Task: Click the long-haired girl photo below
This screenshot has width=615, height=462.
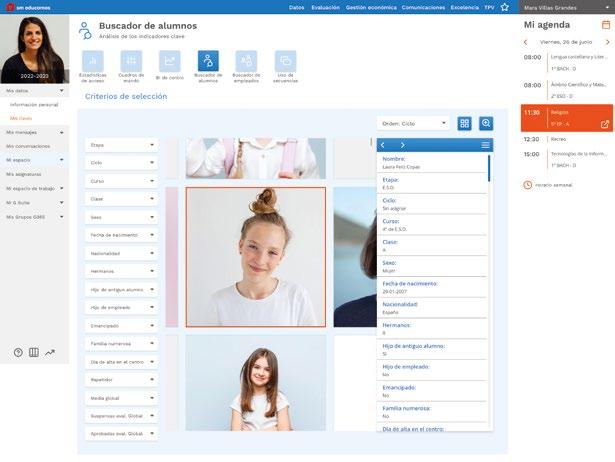Action: point(256,383)
